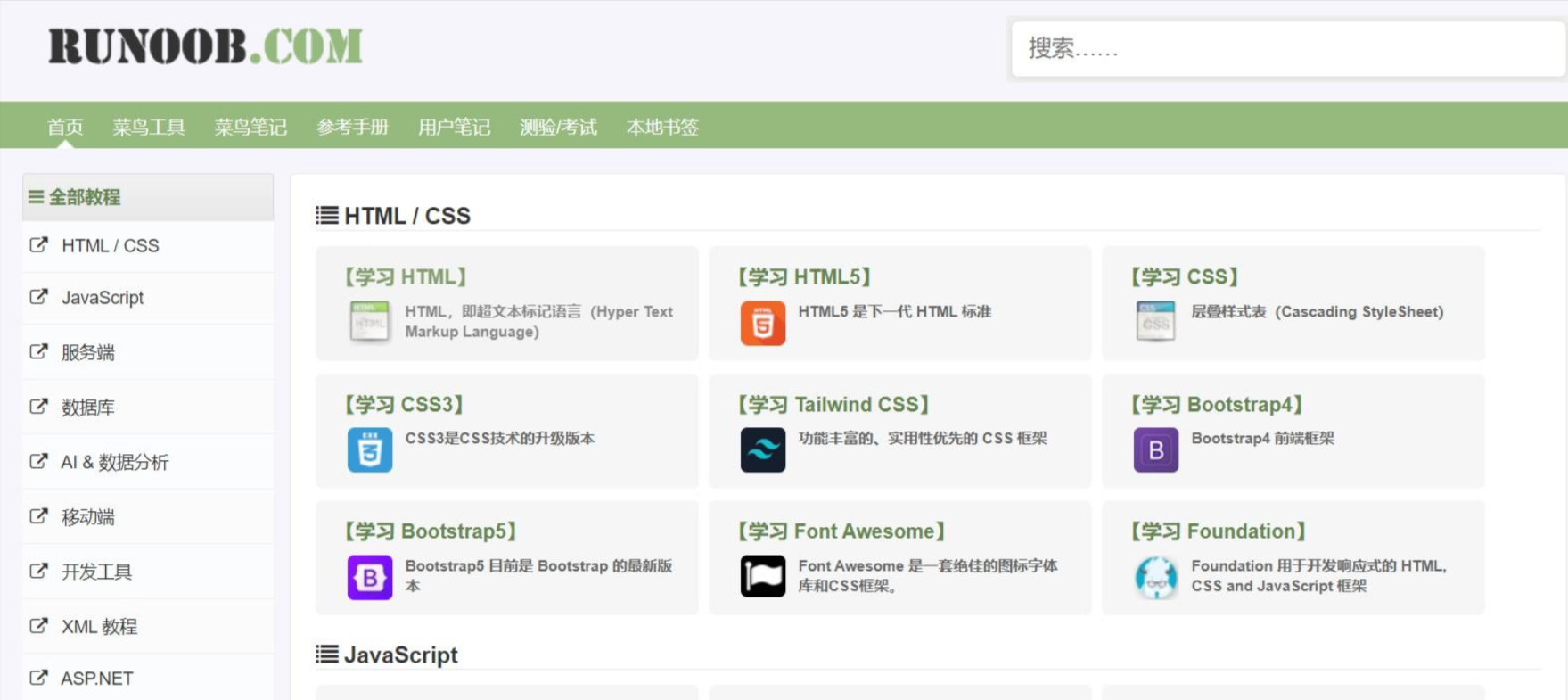The image size is (1568, 700).
Task: Click description 'CSS3是CSS技术的升级版本'
Action: [x=500, y=438]
